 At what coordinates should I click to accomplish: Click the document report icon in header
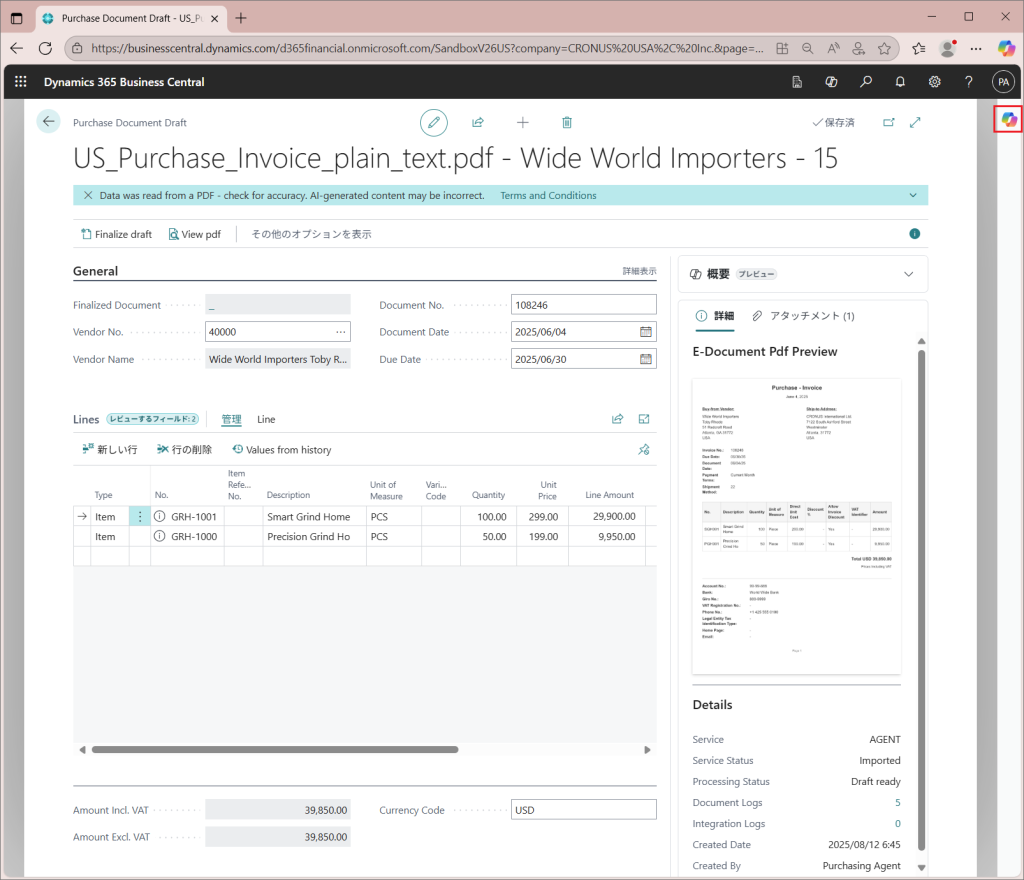point(797,82)
